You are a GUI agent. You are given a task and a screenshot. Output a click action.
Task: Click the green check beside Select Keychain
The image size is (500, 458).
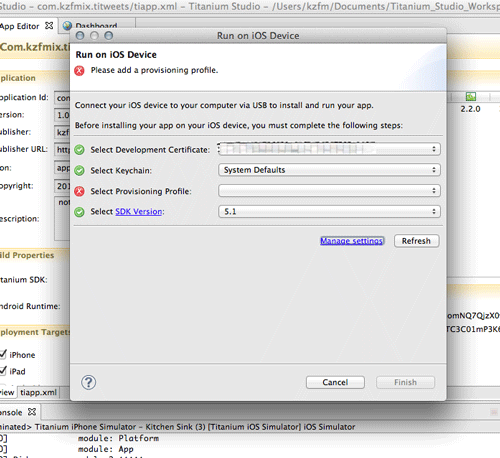coord(79,171)
